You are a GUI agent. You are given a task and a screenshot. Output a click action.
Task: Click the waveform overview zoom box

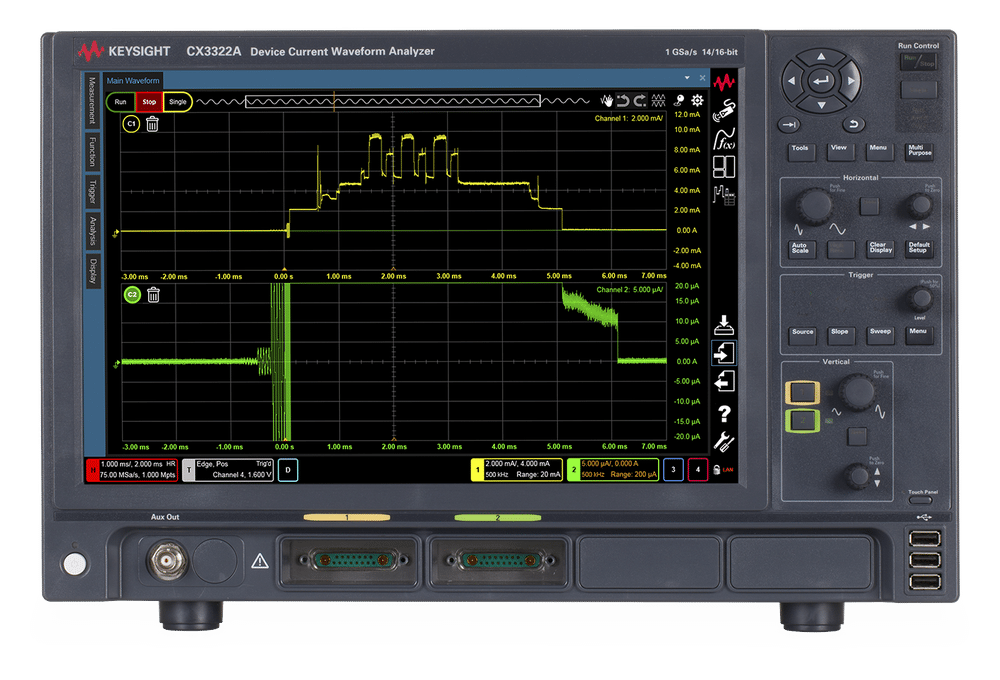392,101
